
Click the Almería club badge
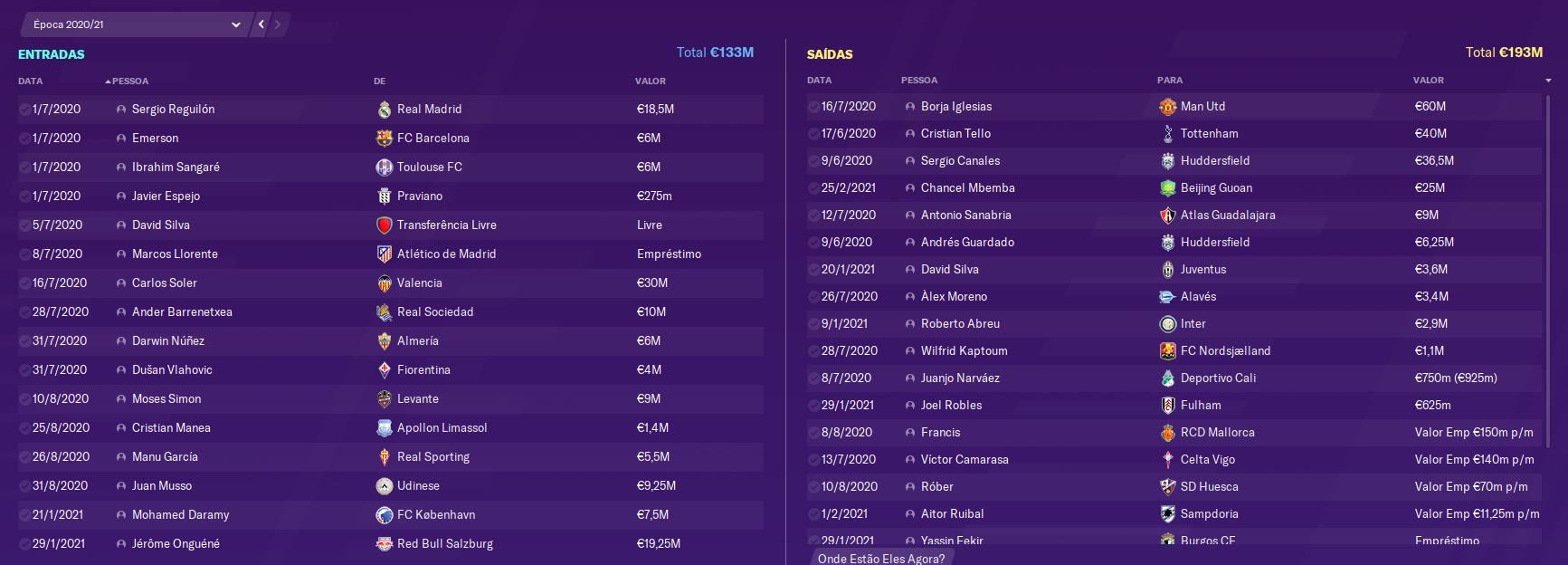(x=385, y=341)
